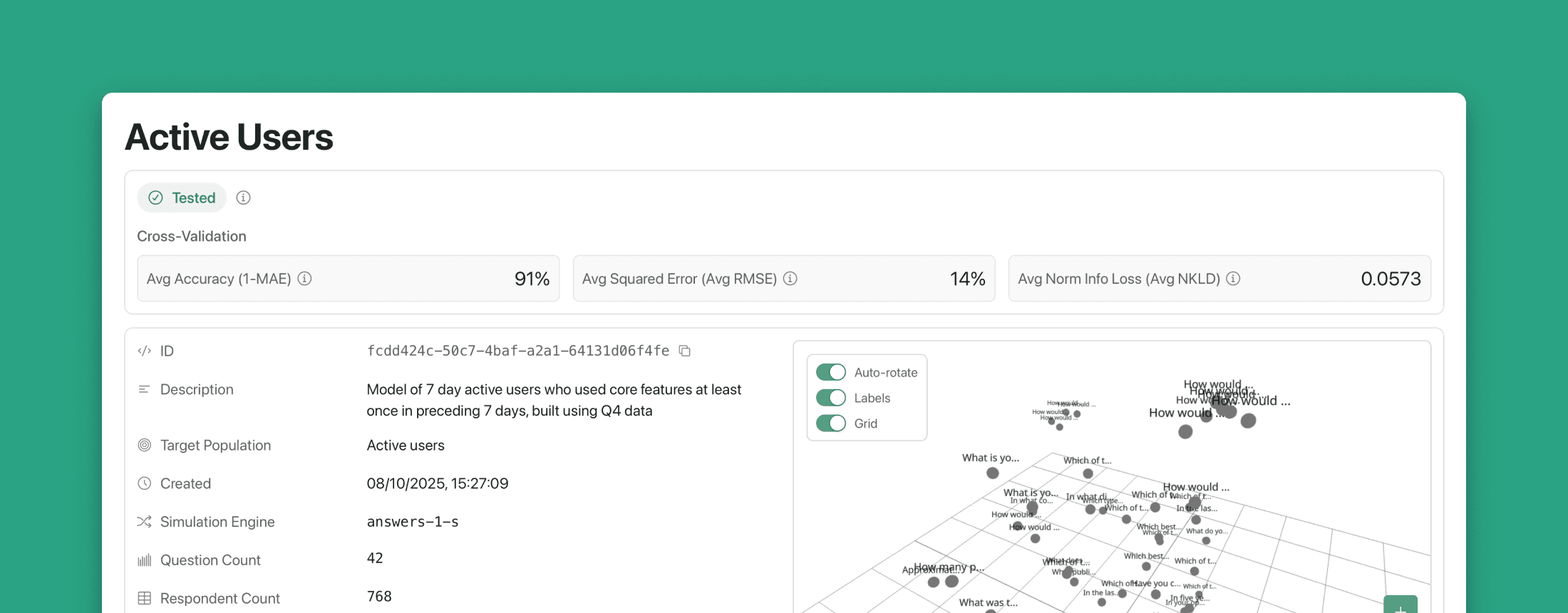The height and width of the screenshot is (613, 1568).
Task: Open the info tooltip for Avg Squared Error
Action: tap(790, 279)
